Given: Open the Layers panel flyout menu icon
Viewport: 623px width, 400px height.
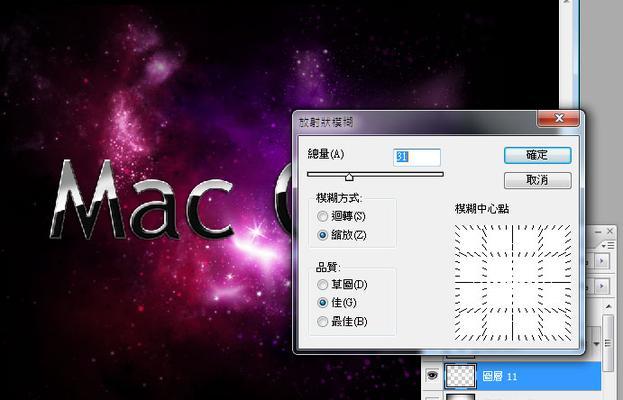Looking at the screenshot, I should click(608, 246).
